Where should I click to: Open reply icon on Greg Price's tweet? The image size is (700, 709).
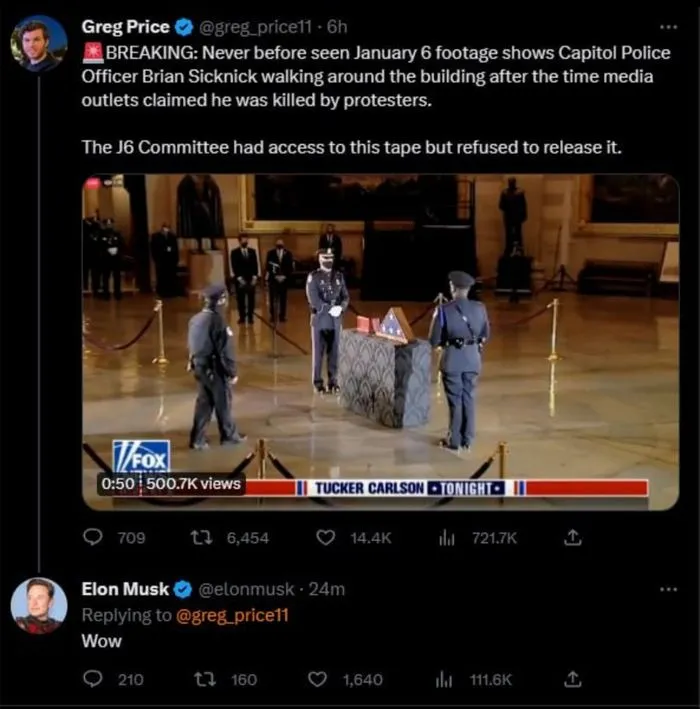pos(93,538)
